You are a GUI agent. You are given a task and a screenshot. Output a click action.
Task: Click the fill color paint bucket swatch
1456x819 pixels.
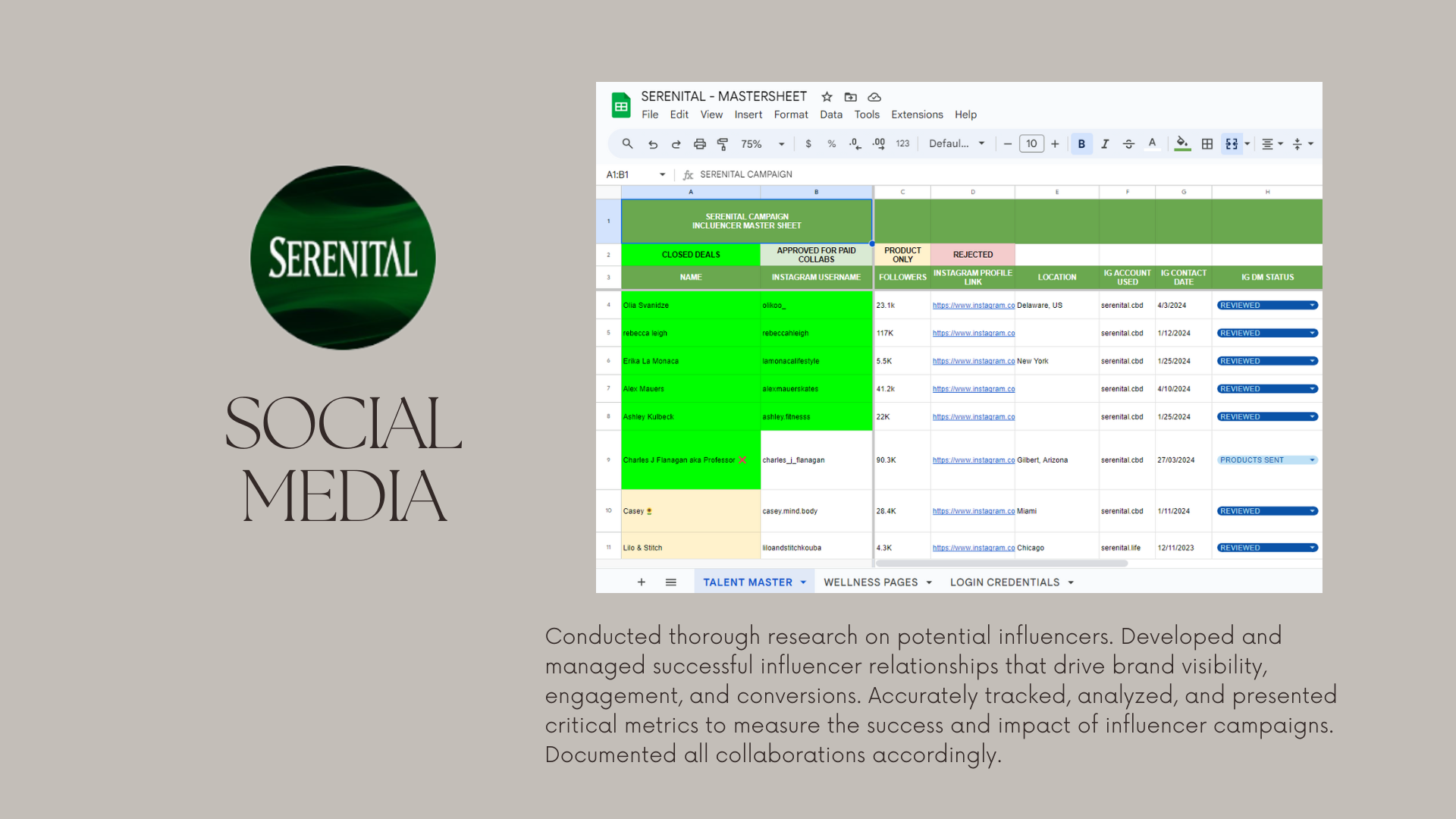[1181, 144]
